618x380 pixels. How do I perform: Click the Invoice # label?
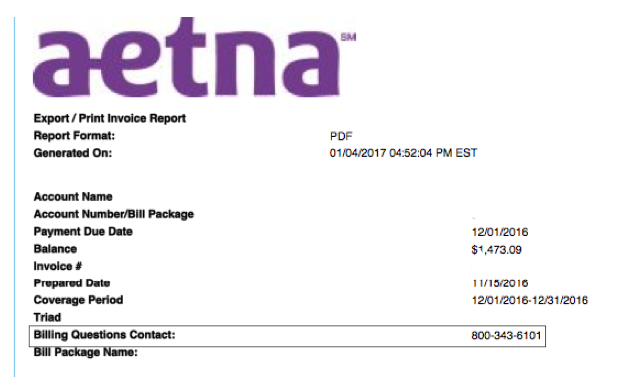[x=58, y=266]
